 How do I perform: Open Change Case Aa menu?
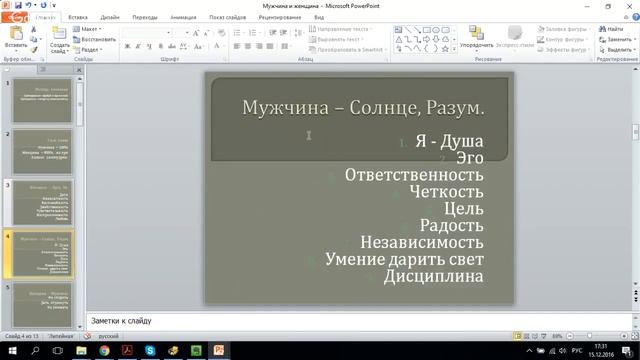tap(198, 47)
